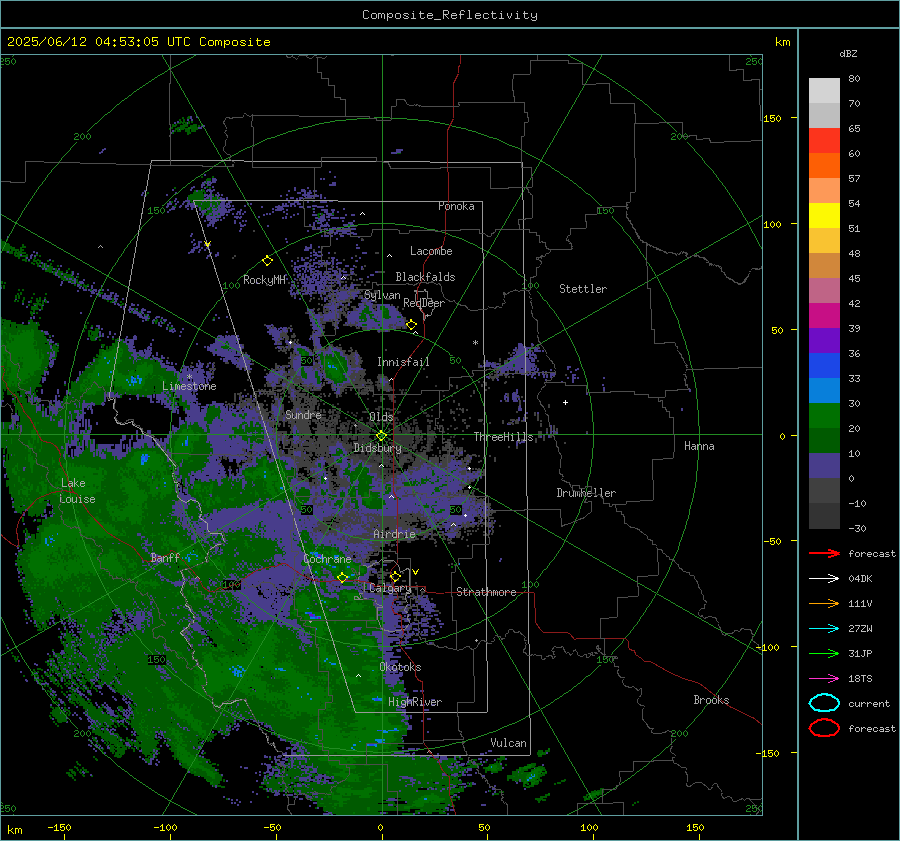The image size is (900, 841).
Task: Click the dark orange 57-60 dBZ swatch
Action: click(824, 166)
